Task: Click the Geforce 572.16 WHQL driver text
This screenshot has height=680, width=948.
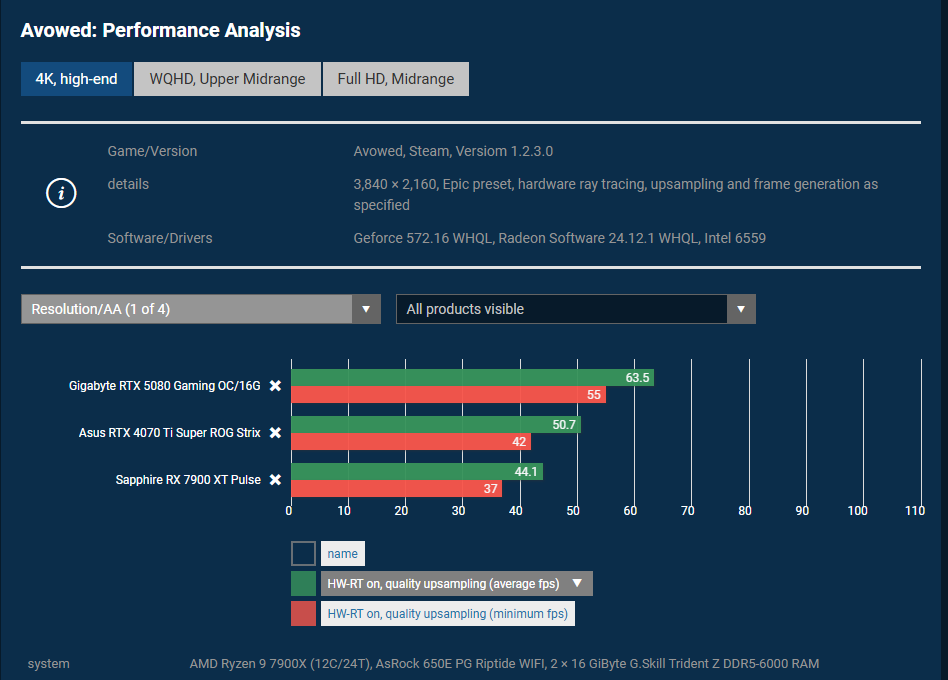Action: [x=559, y=238]
